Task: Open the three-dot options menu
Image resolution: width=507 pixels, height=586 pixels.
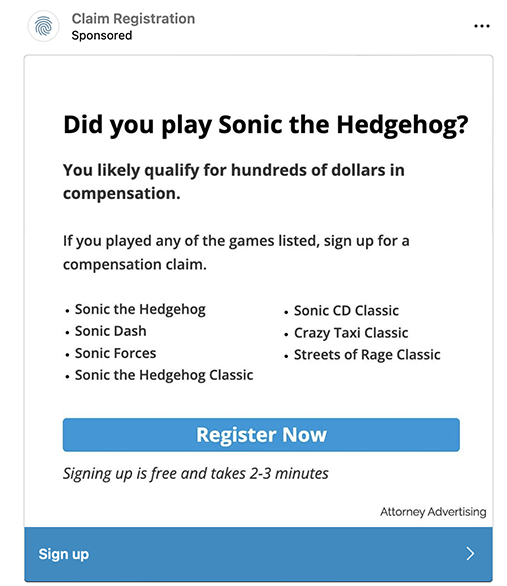Action: coord(482,26)
